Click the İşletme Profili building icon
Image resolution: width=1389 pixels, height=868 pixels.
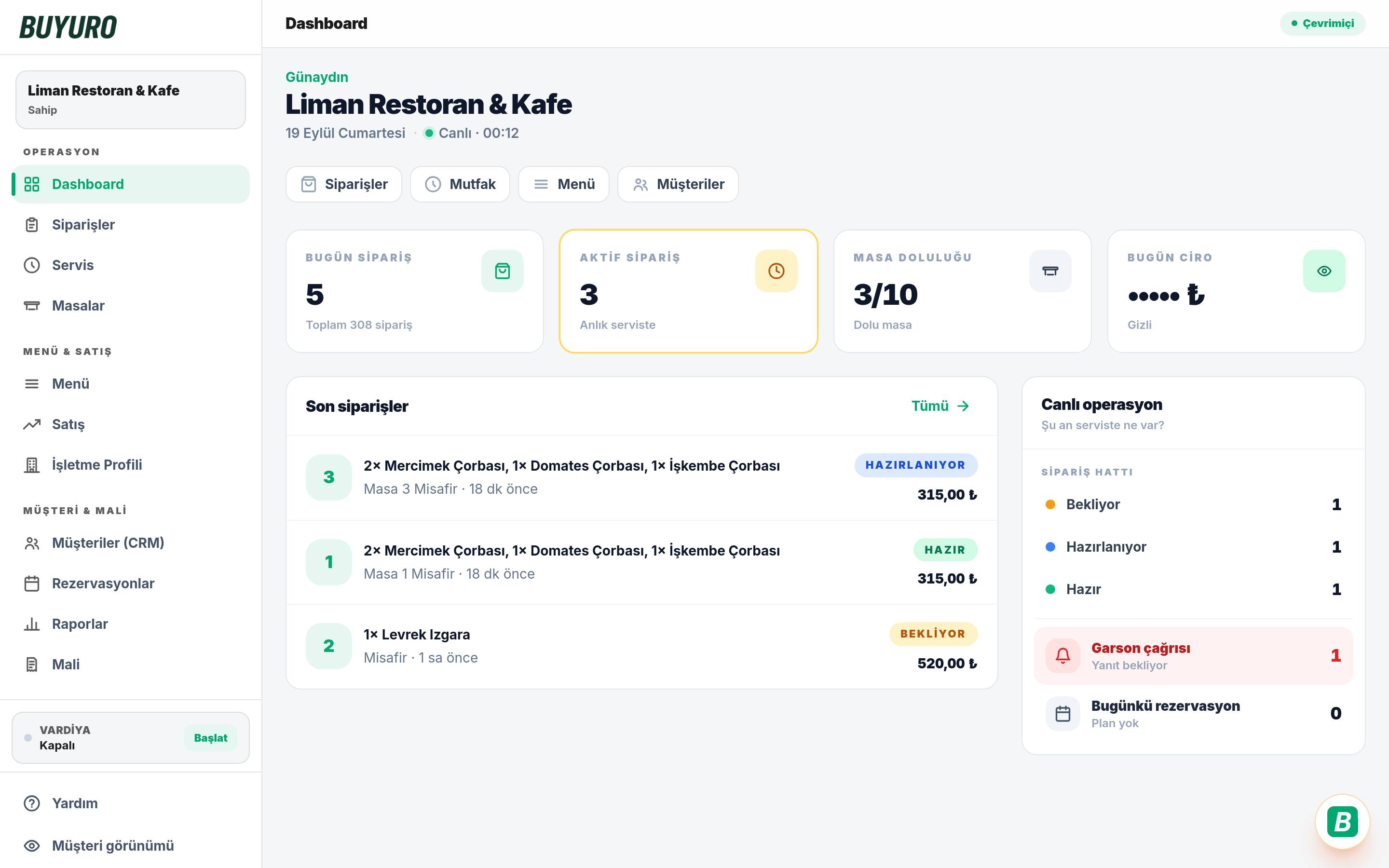(x=31, y=465)
